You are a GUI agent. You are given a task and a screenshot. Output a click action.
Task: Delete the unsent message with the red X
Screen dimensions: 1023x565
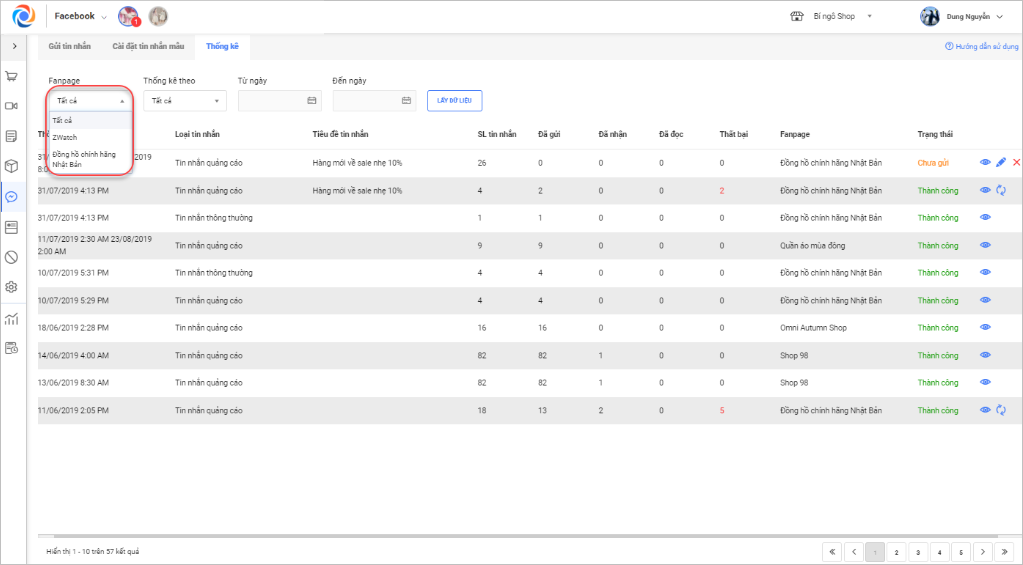click(x=1016, y=162)
